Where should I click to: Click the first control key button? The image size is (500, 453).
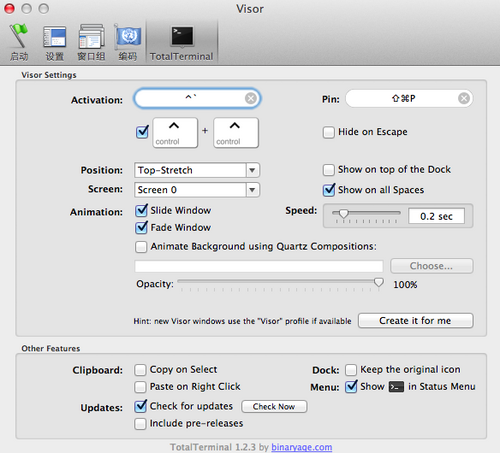(175, 133)
